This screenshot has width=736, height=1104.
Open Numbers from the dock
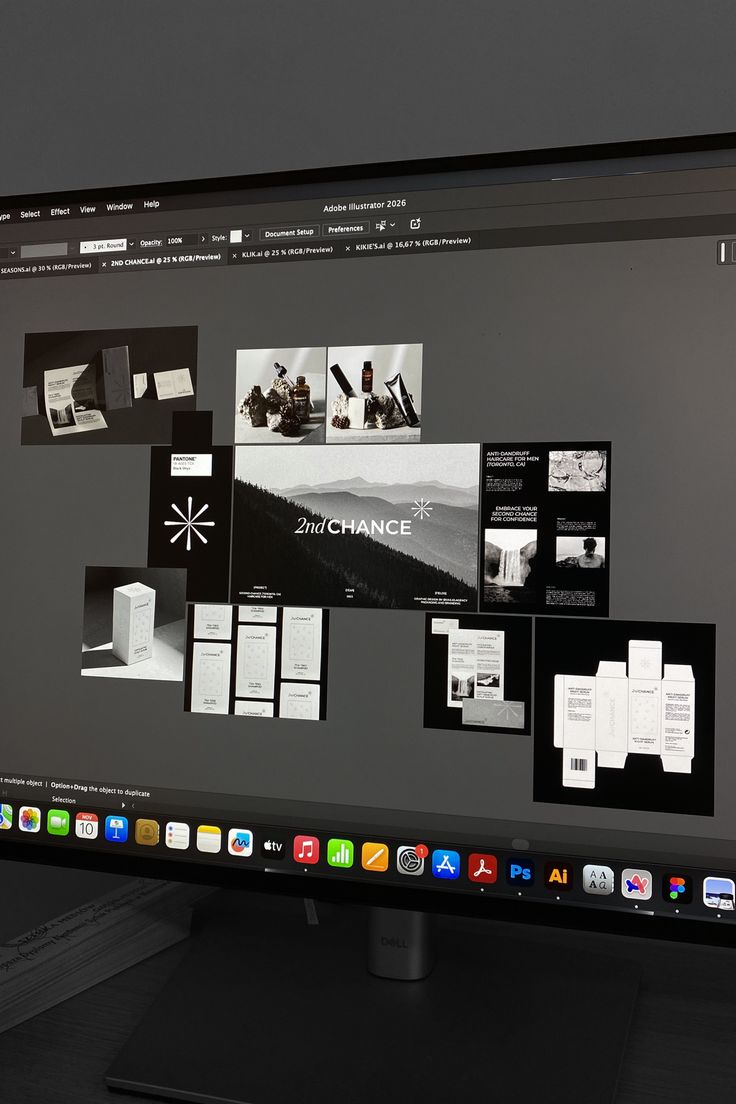340,853
